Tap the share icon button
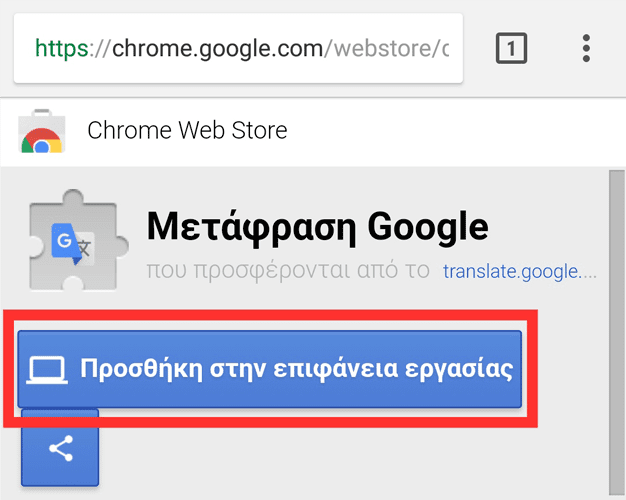Screen dimensions: 626x500 click(60, 447)
